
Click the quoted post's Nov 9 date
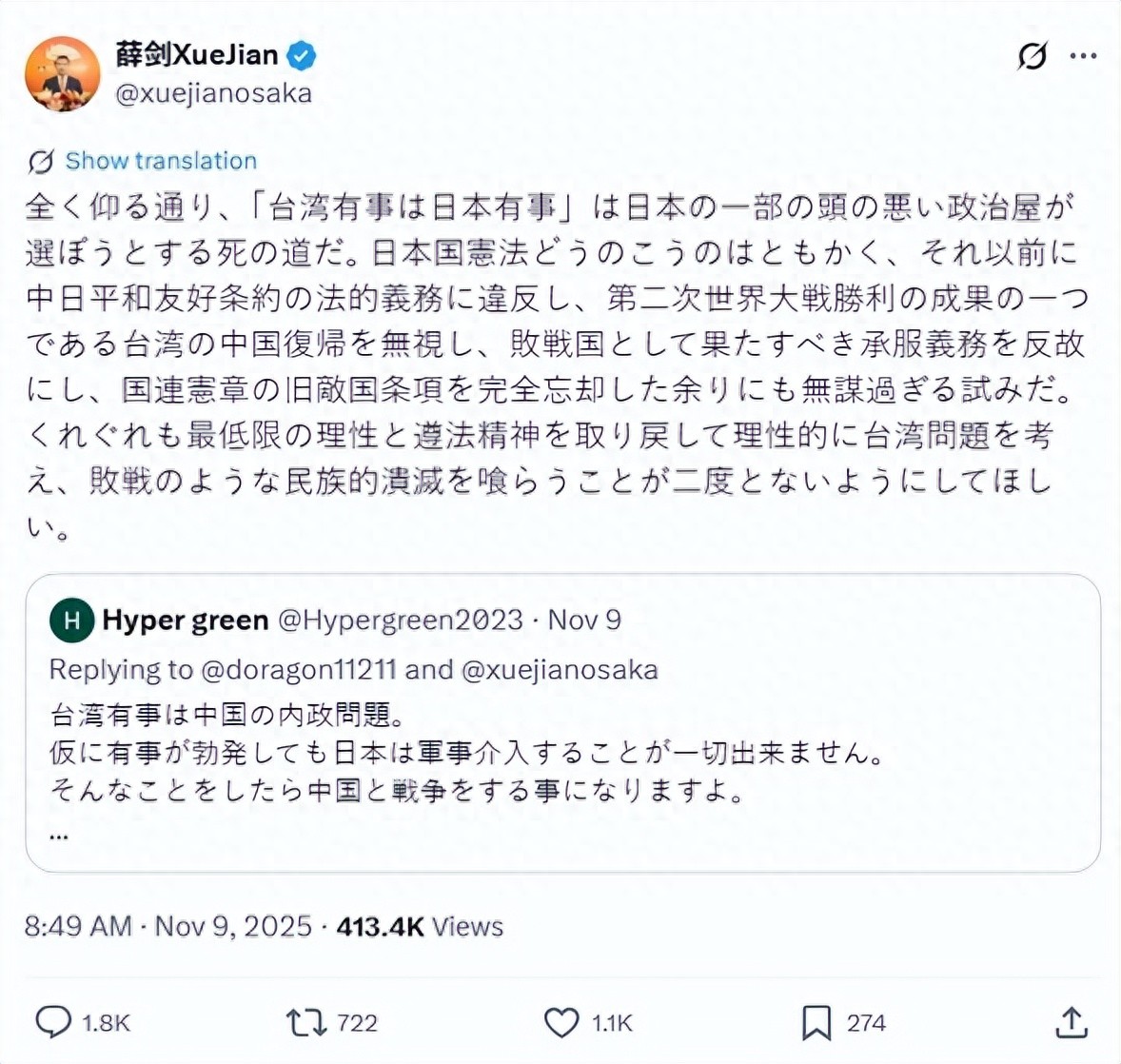click(585, 621)
